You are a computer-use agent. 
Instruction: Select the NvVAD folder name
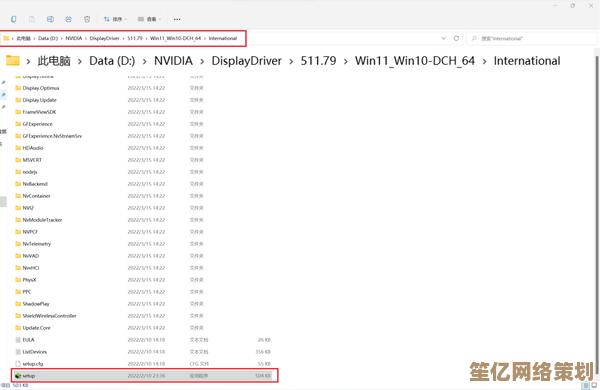pyautogui.click(x=31, y=256)
